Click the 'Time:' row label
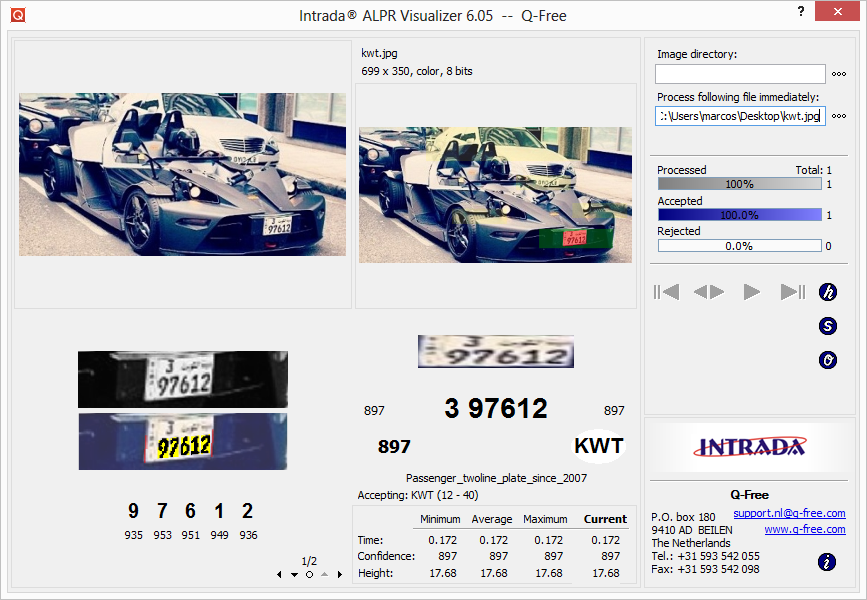 pos(370,540)
